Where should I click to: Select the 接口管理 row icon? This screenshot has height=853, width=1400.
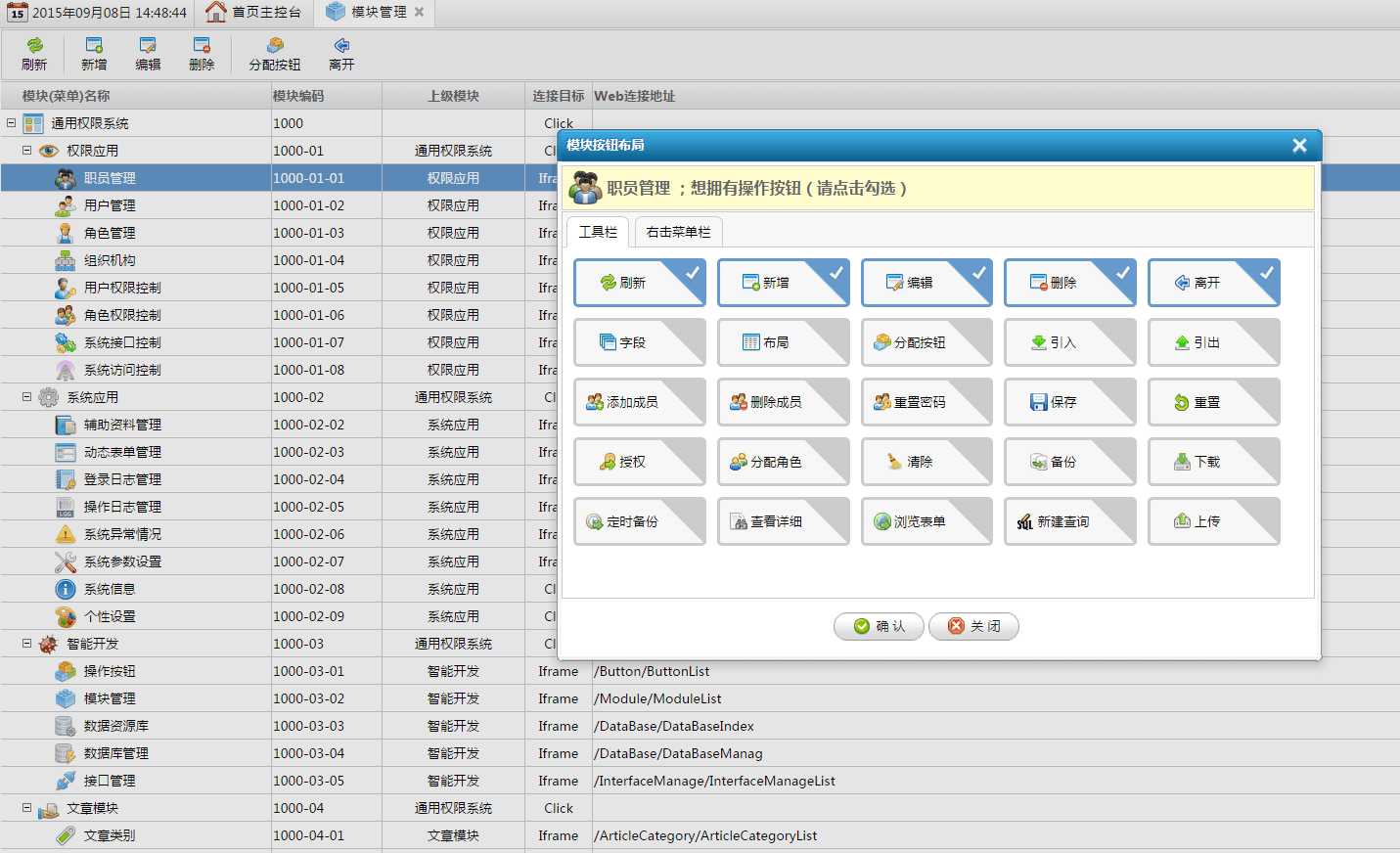(66, 781)
